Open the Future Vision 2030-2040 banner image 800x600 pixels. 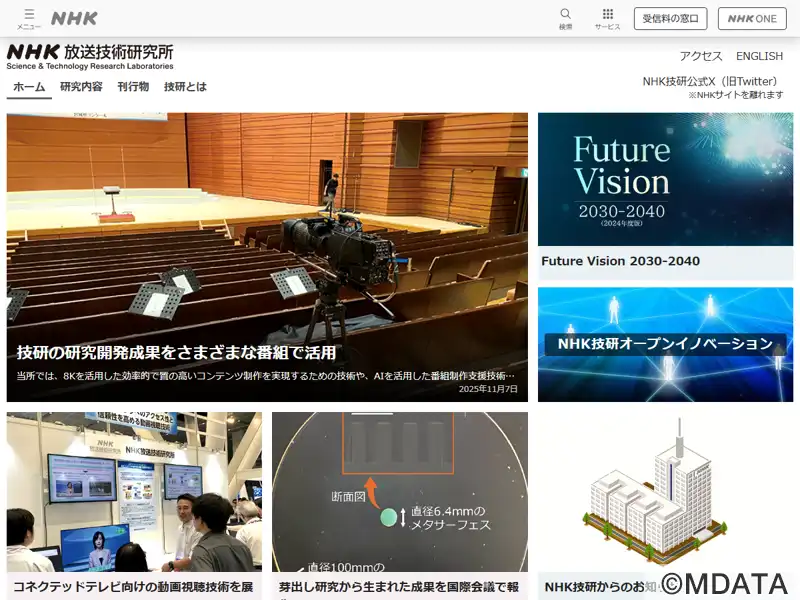point(665,179)
